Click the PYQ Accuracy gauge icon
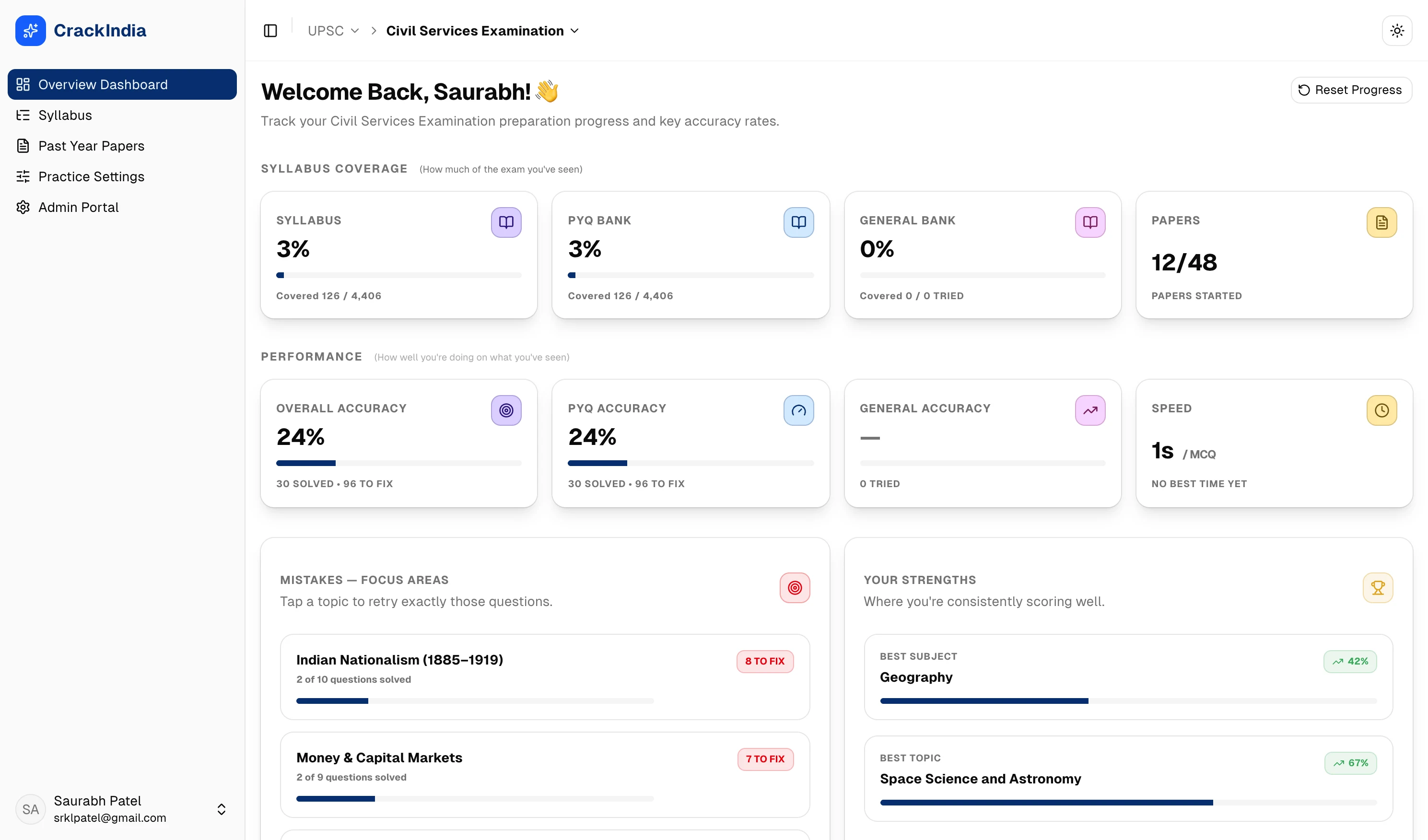The height and width of the screenshot is (840, 1428). click(x=798, y=410)
